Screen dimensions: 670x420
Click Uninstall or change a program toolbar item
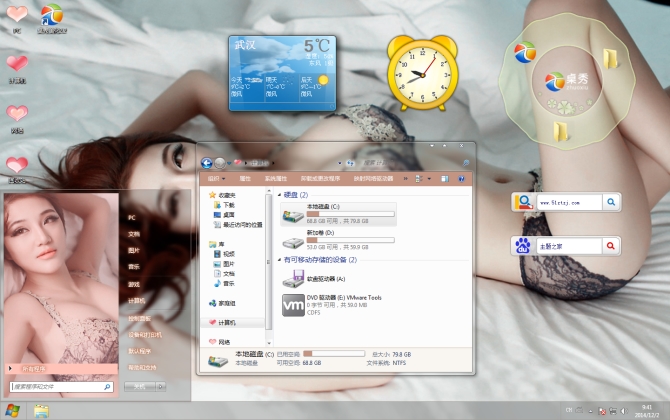click(x=320, y=179)
